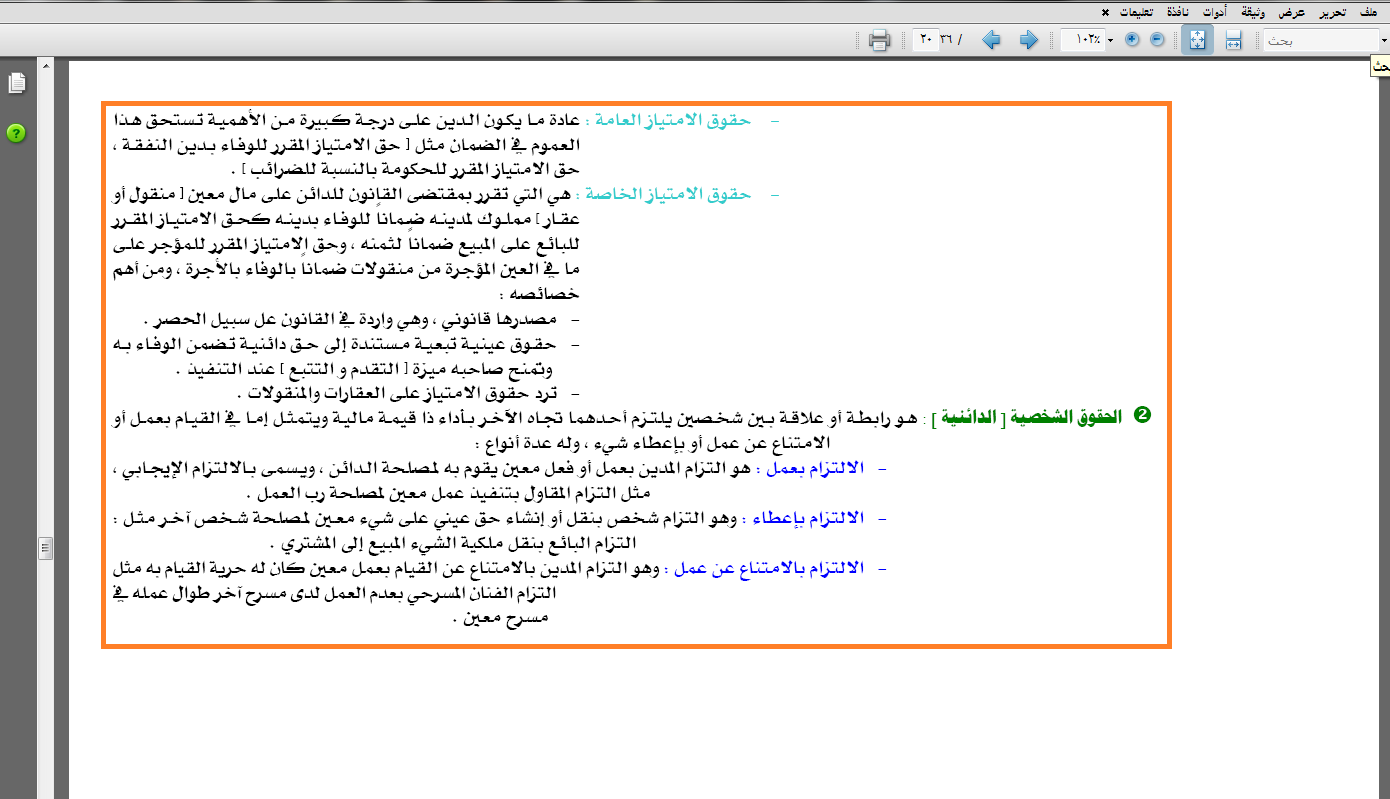This screenshot has width=1390, height=799.
Task: Click the green circled number 2 bullet
Action: pyautogui.click(x=1143, y=415)
